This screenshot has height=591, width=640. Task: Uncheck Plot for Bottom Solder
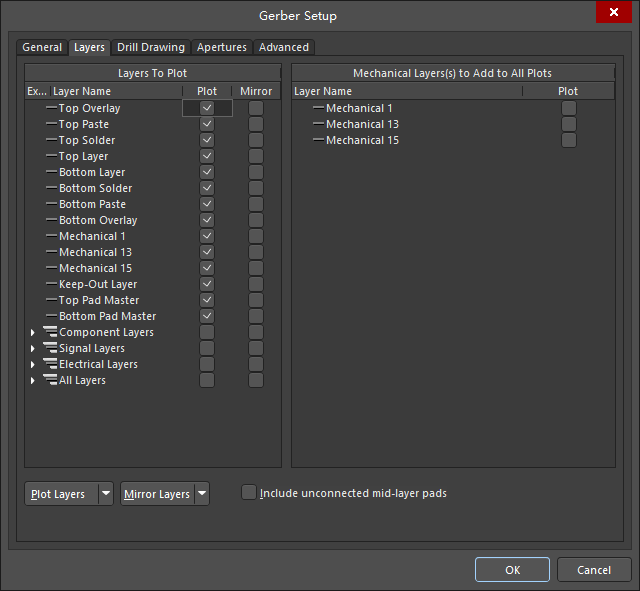(x=207, y=188)
